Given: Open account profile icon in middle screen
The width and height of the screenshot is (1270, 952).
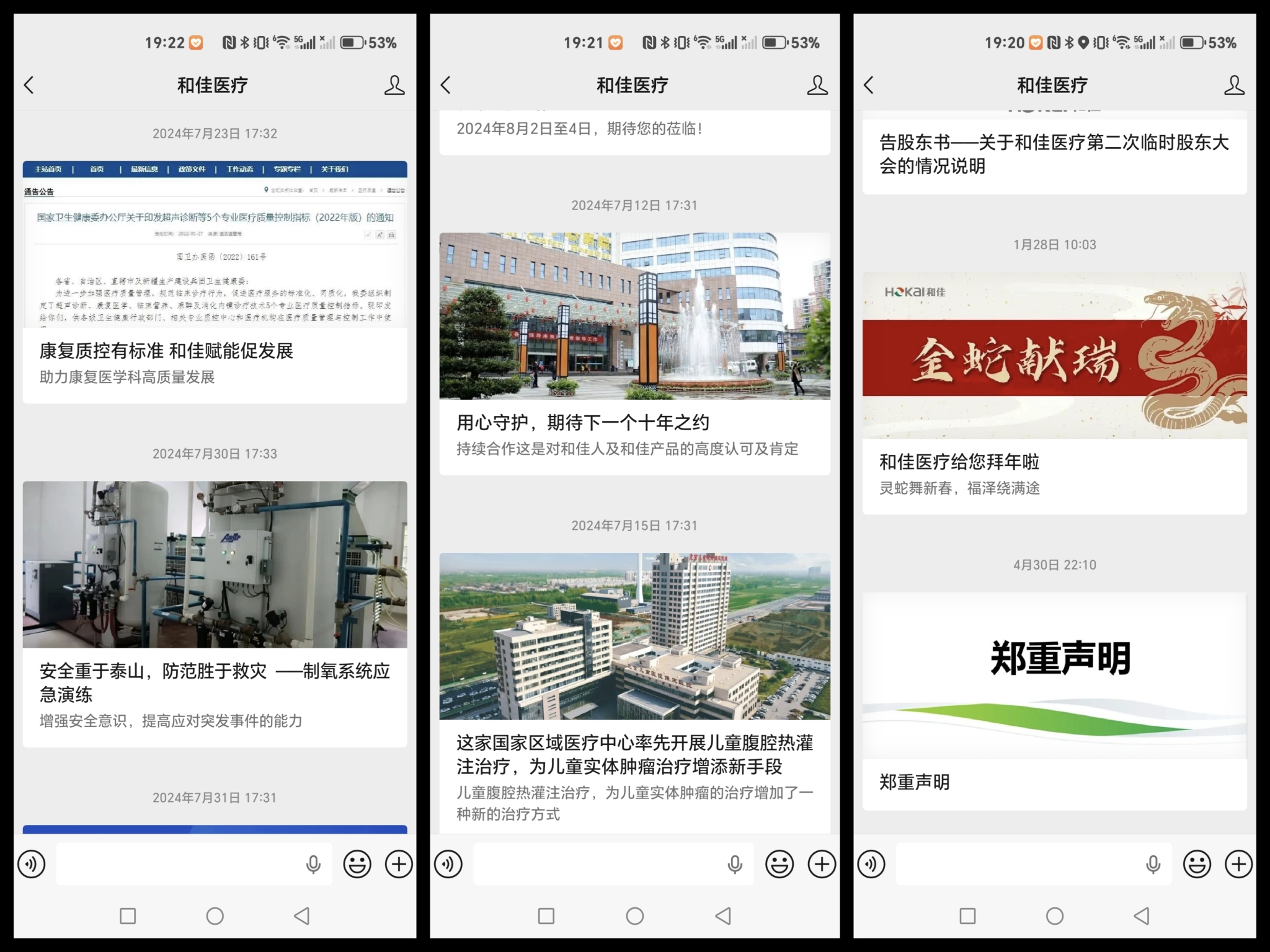Looking at the screenshot, I should click(x=817, y=85).
